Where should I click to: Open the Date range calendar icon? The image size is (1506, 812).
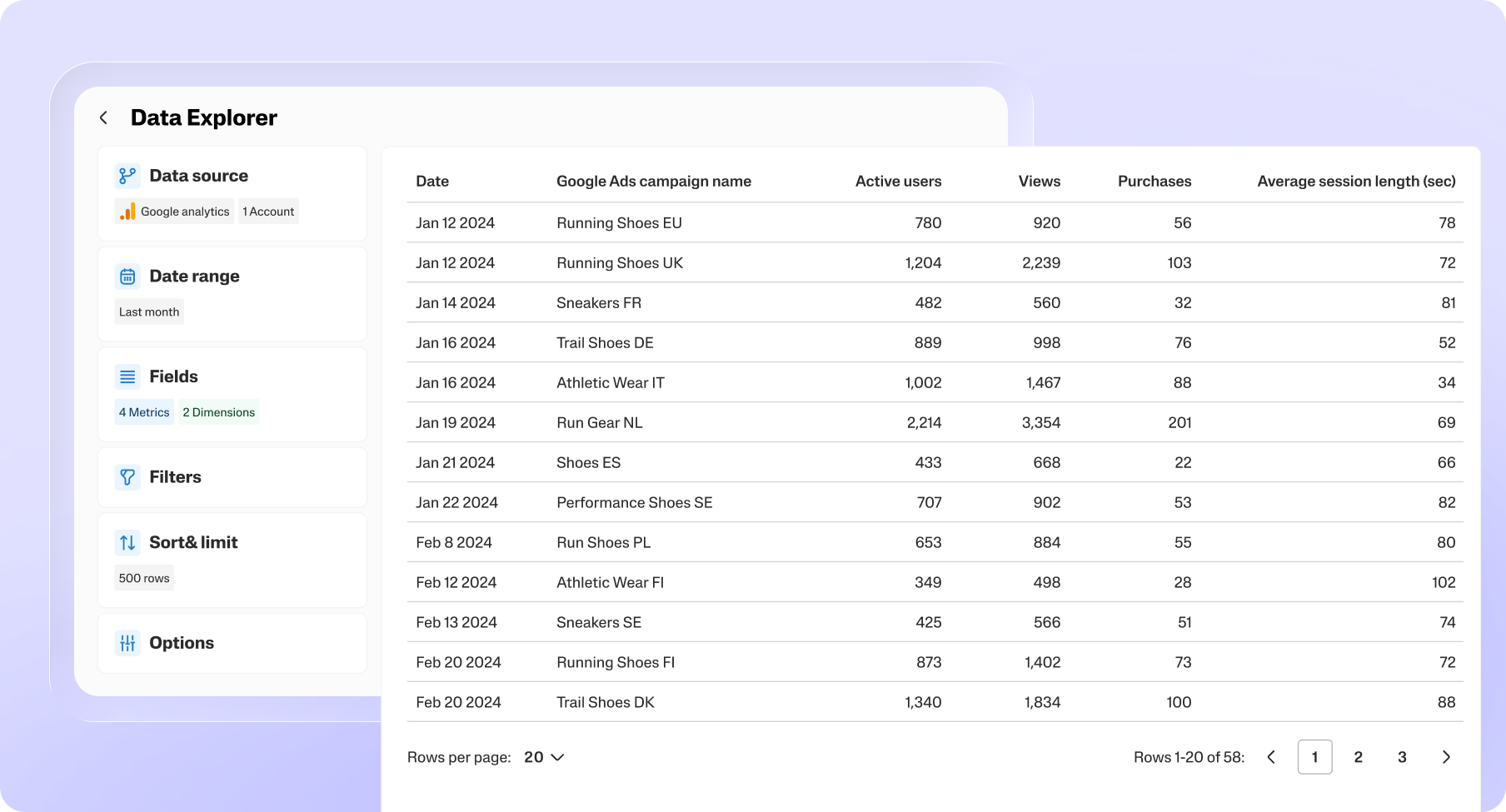[127, 276]
